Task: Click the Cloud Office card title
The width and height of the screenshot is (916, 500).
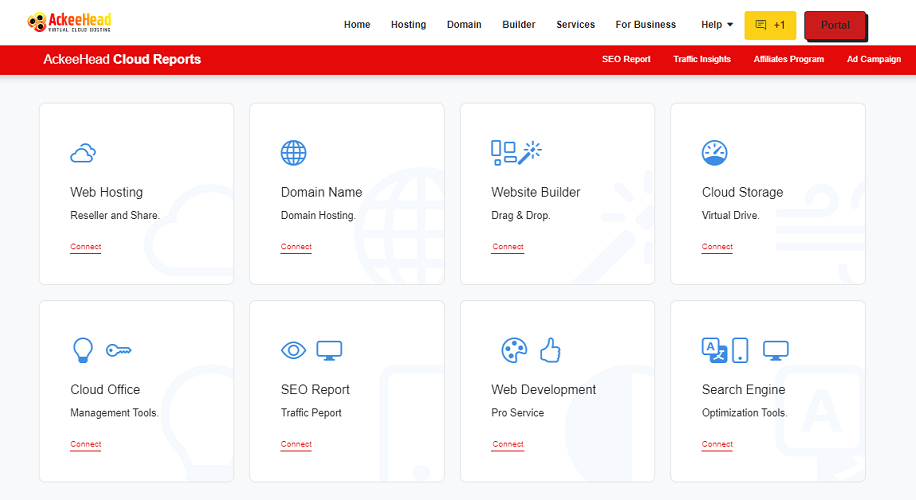Action: (105, 390)
